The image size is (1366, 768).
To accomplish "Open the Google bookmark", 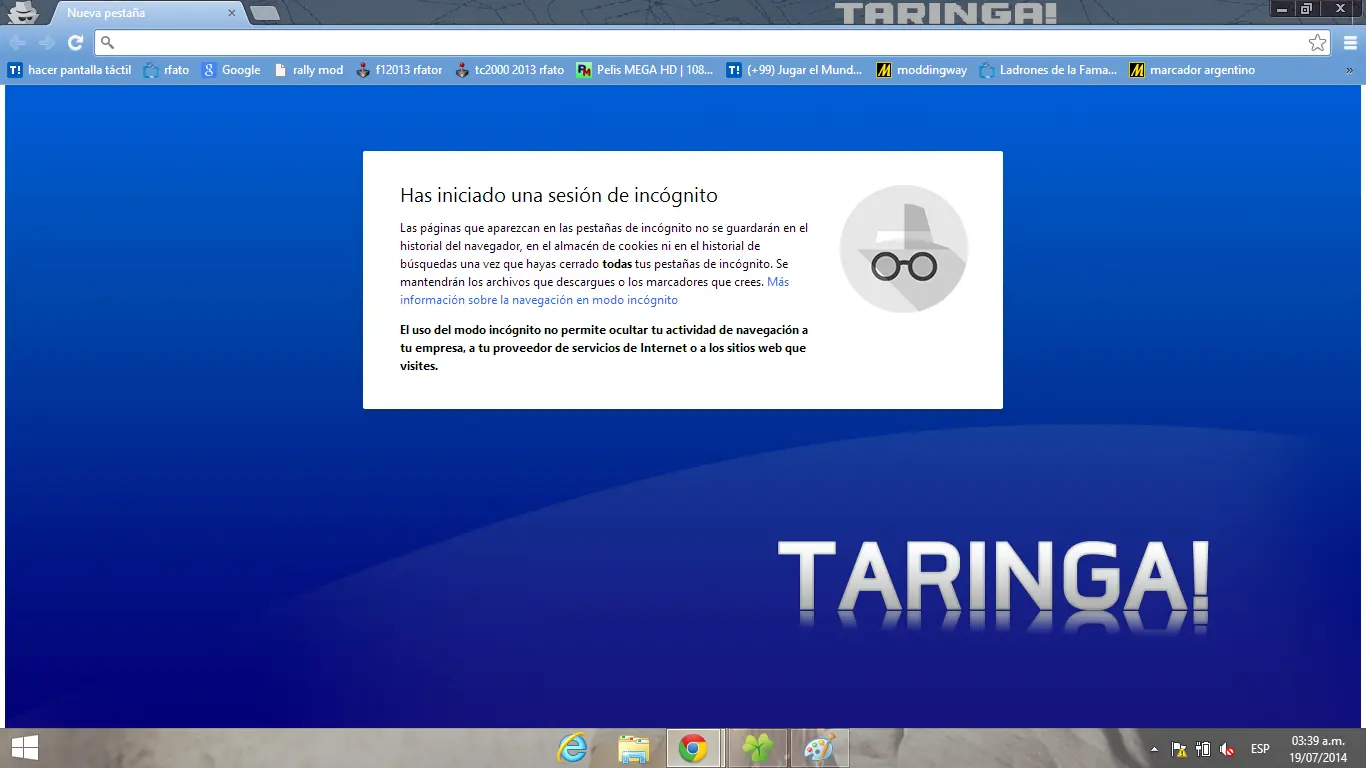I will click(x=231, y=70).
